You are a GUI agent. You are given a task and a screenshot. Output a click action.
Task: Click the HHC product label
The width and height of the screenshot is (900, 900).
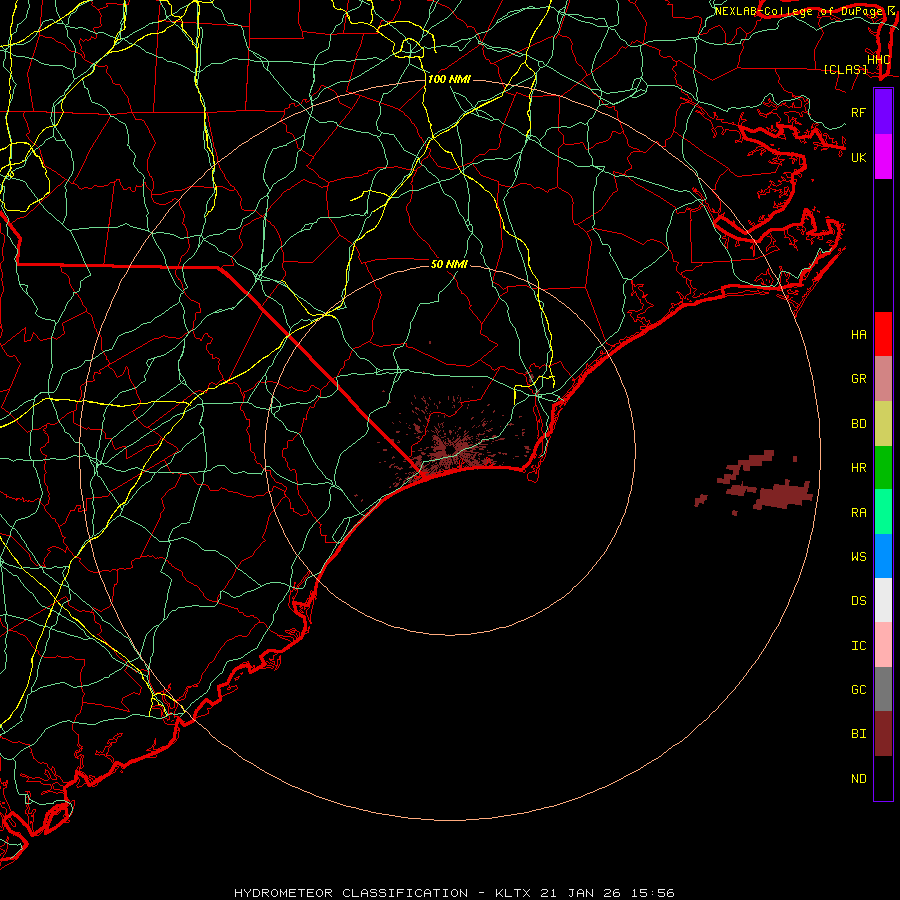click(878, 60)
